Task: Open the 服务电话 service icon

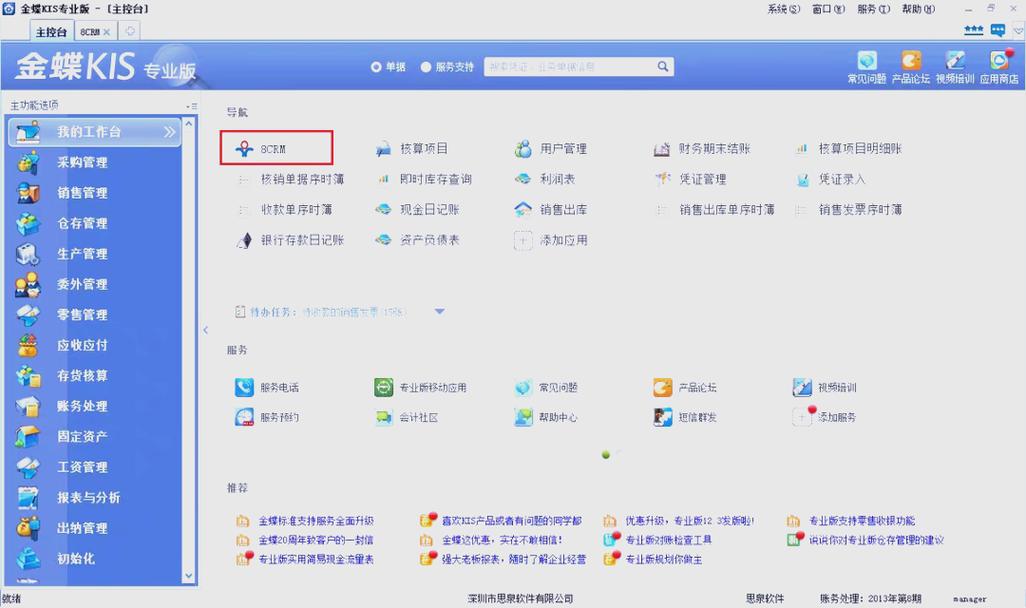Action: pos(266,387)
